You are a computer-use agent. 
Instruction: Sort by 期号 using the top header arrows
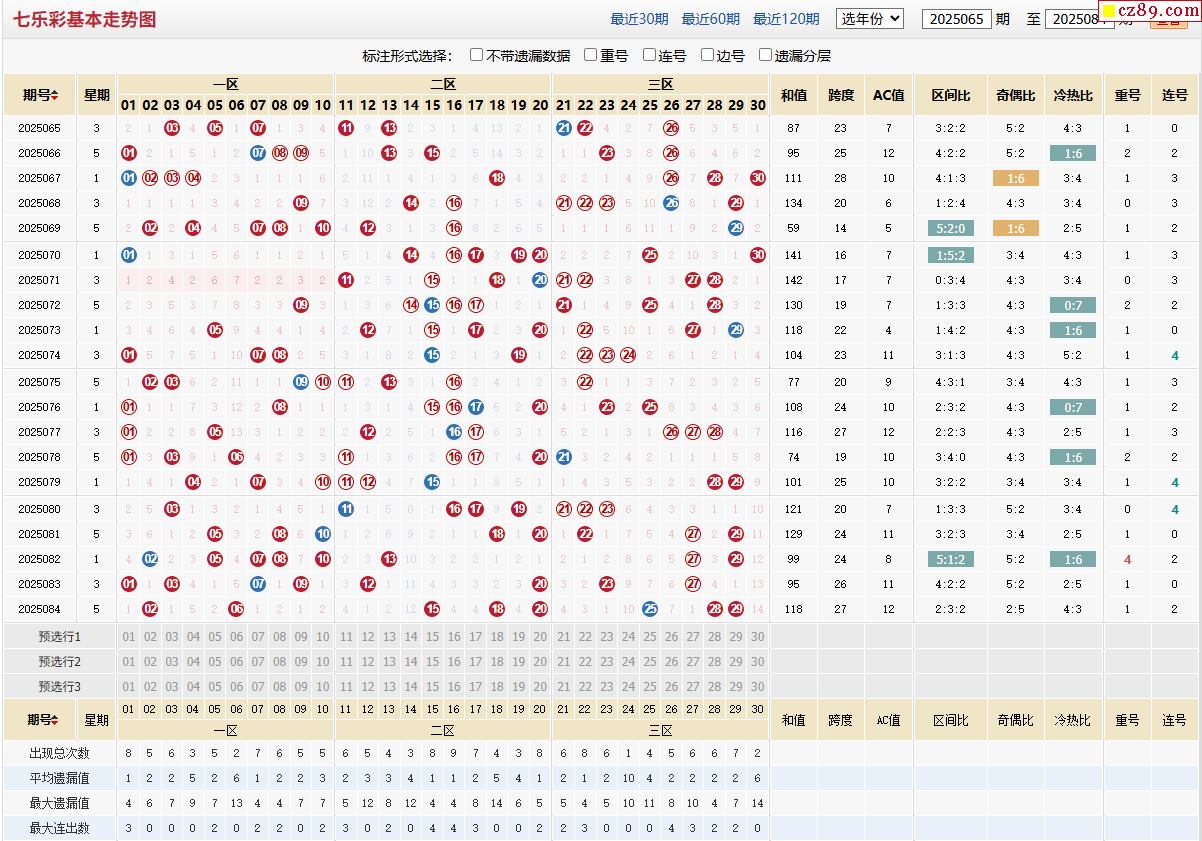tap(55, 95)
